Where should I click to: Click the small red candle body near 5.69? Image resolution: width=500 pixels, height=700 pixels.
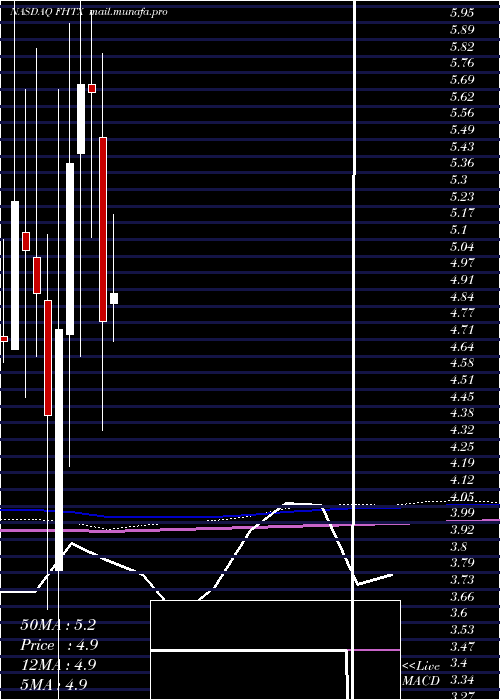click(x=92, y=88)
